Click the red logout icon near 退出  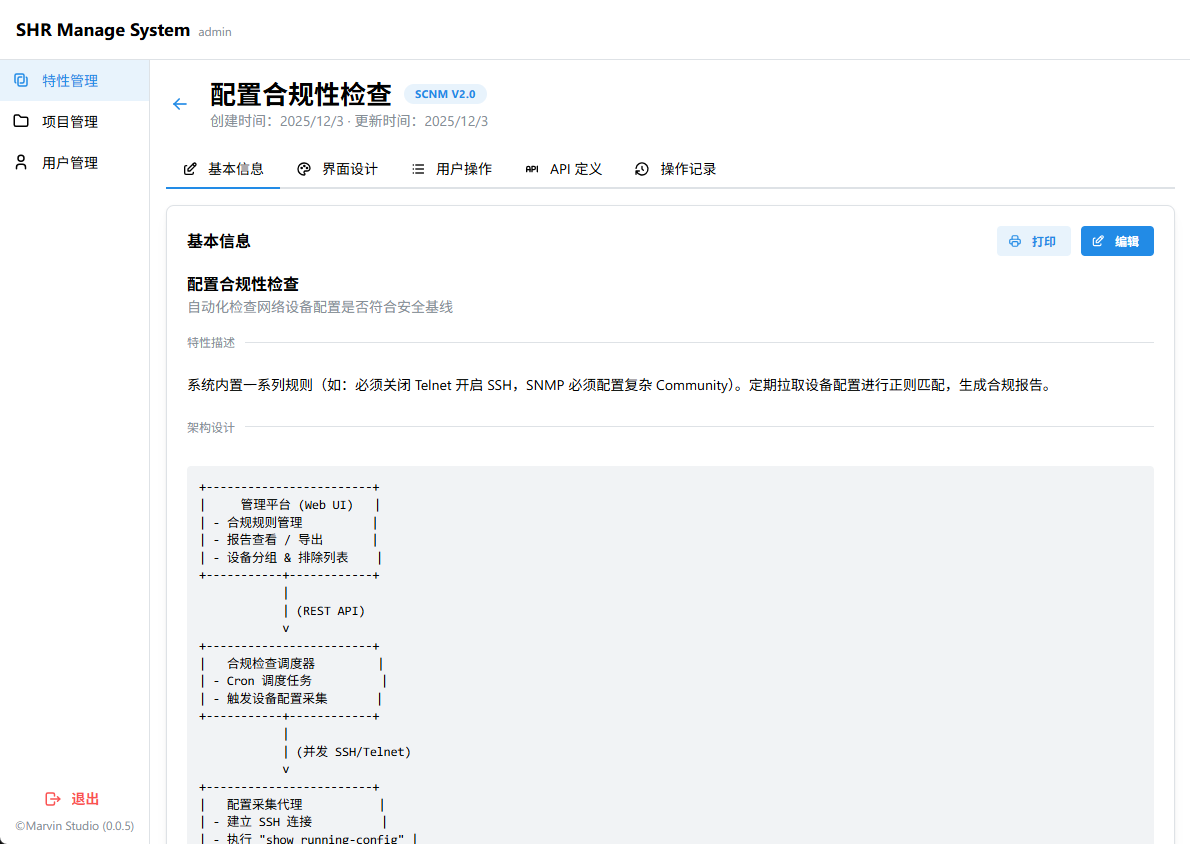pos(53,799)
